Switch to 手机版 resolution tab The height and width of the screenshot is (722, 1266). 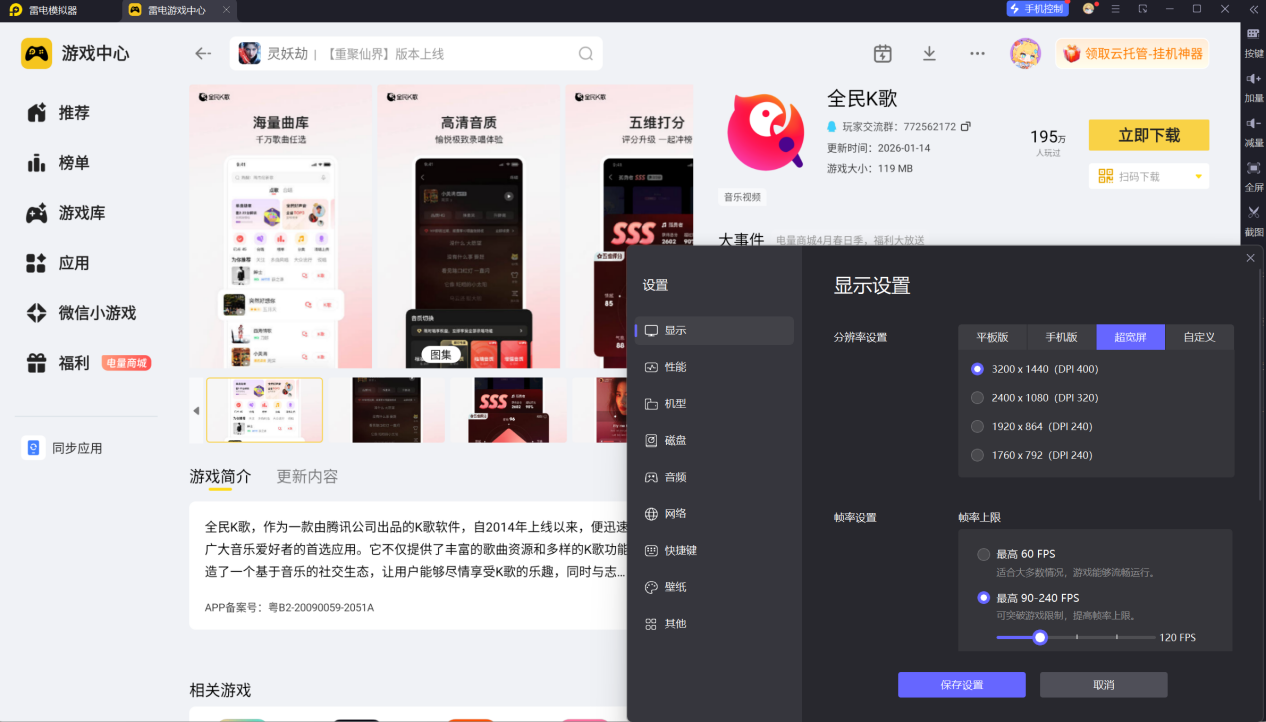click(1062, 337)
